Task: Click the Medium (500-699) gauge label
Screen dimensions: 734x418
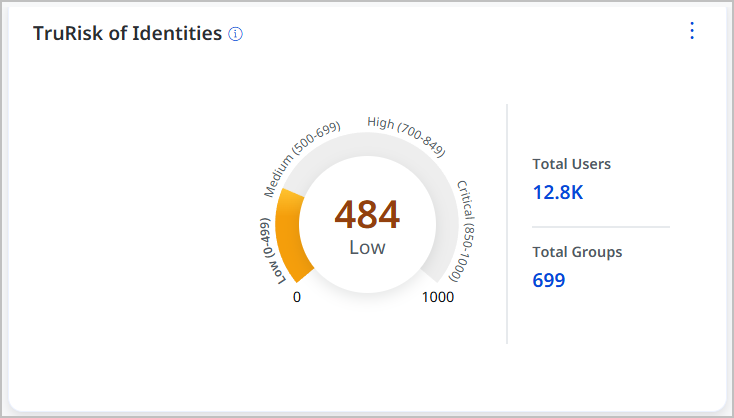Action: (302, 159)
